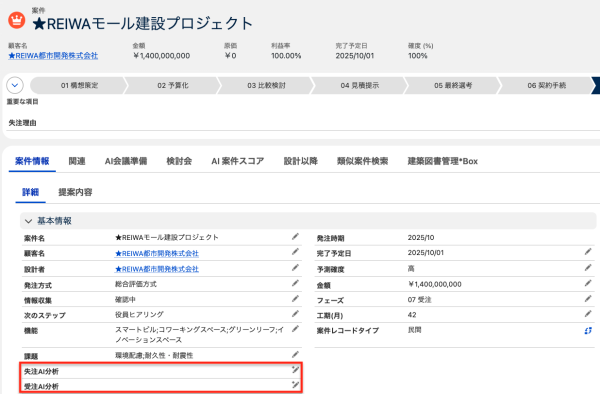This screenshot has height=394, width=600.
Task: Edit the 案件名 field pencil icon
Action: tap(295, 237)
